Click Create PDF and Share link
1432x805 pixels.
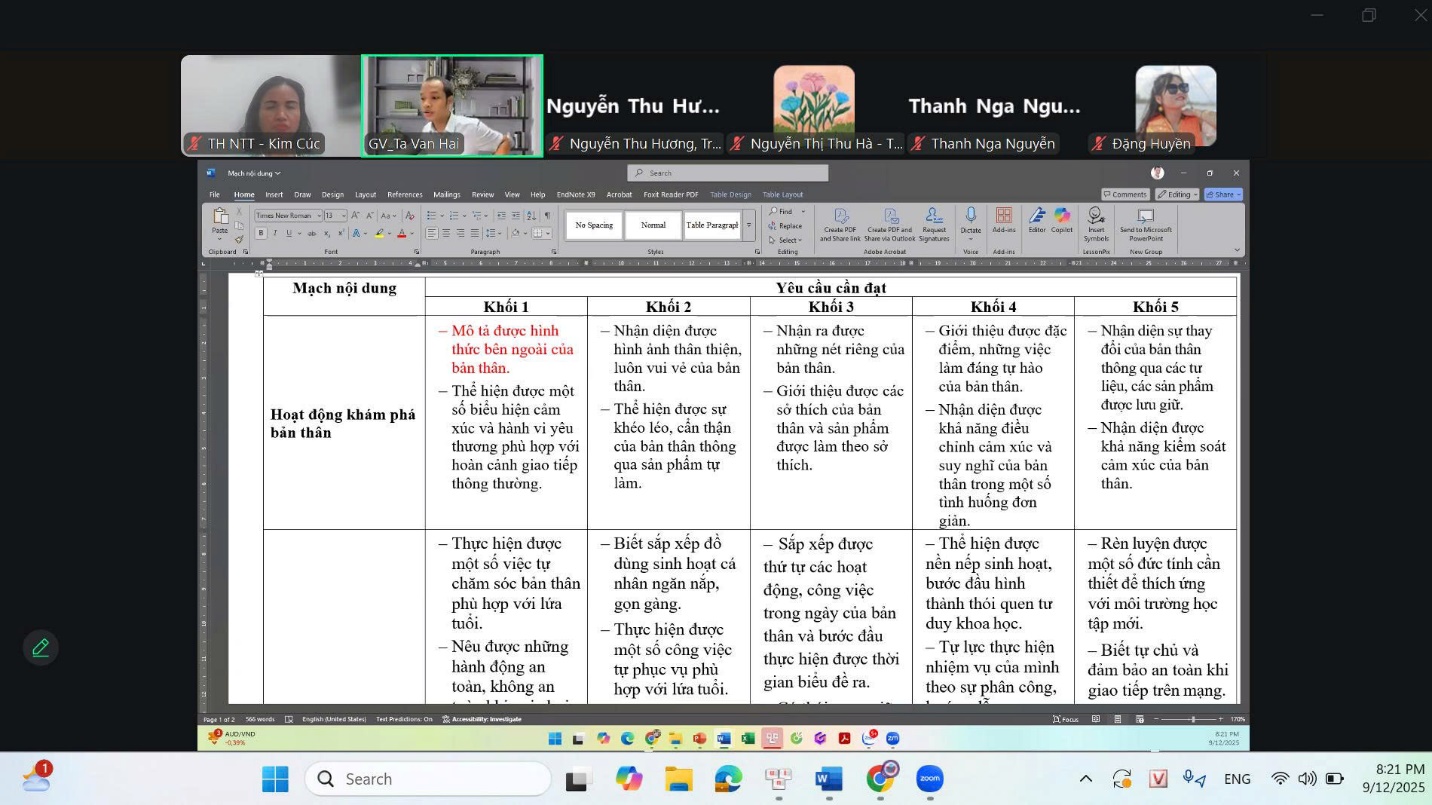pos(841,217)
